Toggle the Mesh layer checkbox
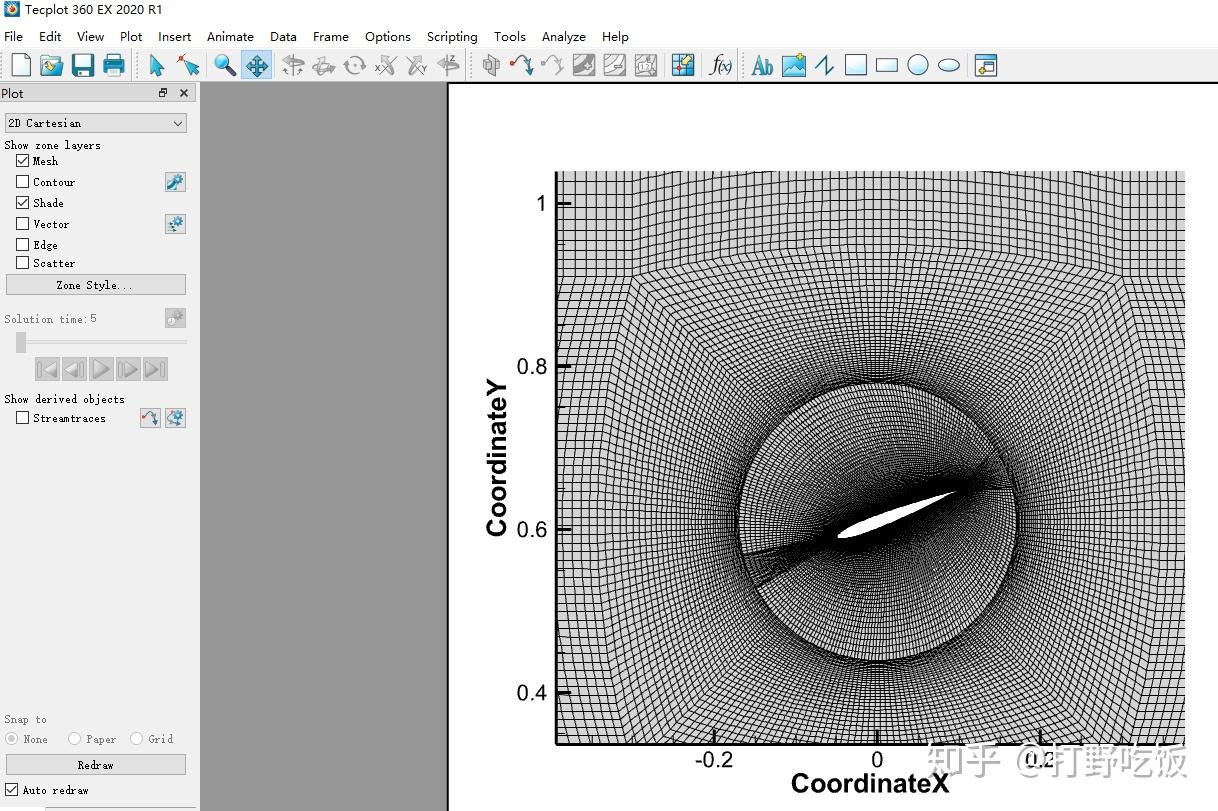Viewport: 1218px width, 811px height. click(22, 160)
